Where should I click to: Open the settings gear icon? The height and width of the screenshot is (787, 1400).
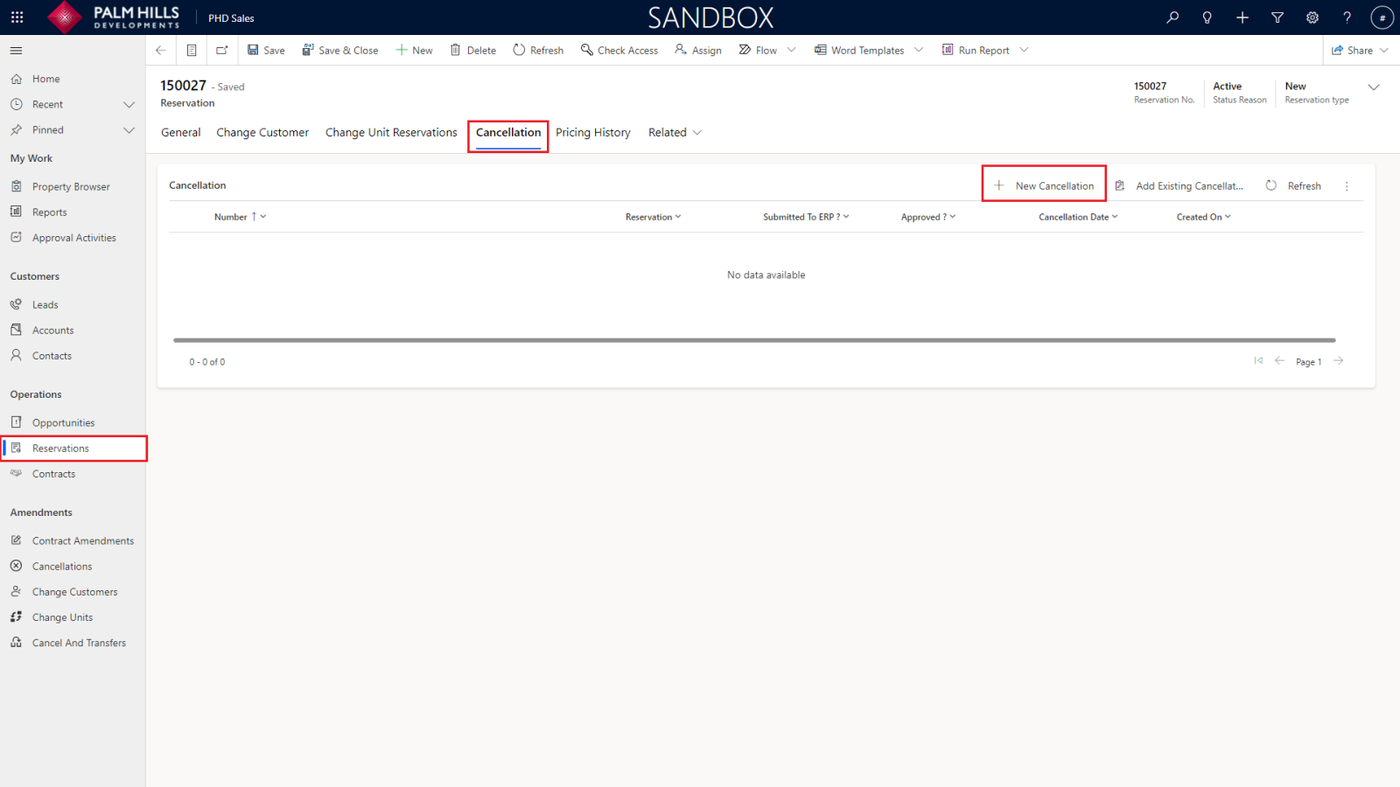(1312, 17)
